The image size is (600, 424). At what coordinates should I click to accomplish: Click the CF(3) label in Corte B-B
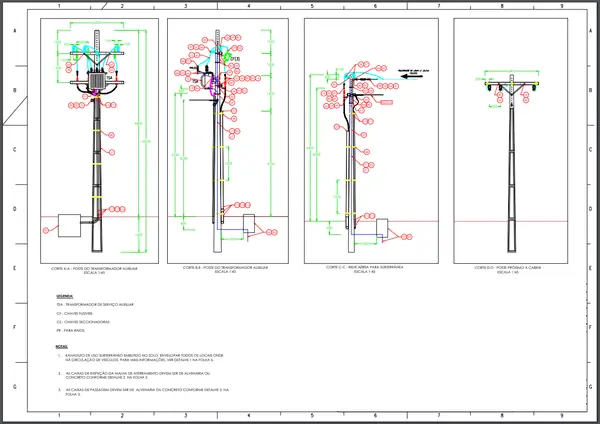coord(235,59)
